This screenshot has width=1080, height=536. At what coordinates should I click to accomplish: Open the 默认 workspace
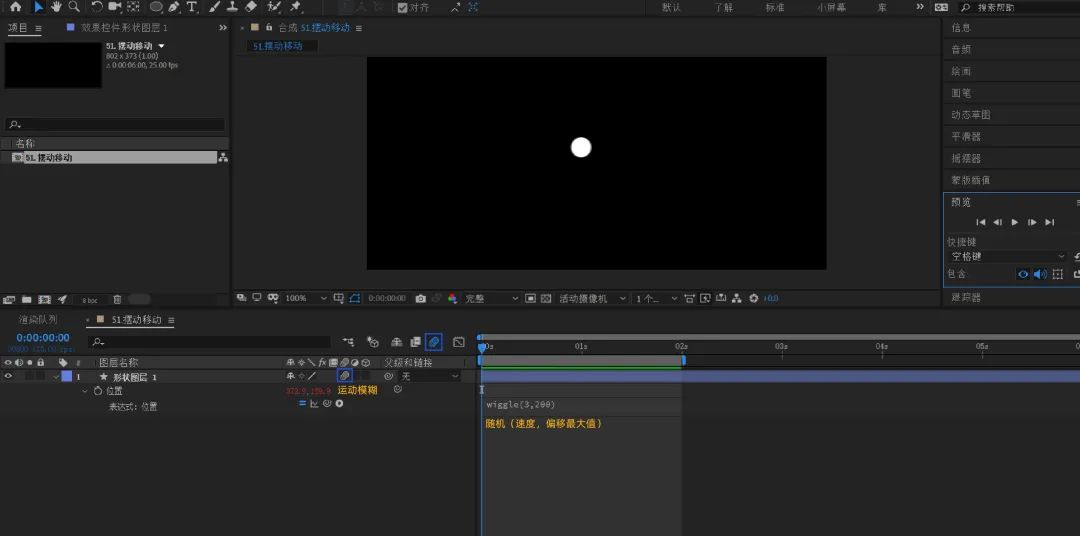click(672, 8)
